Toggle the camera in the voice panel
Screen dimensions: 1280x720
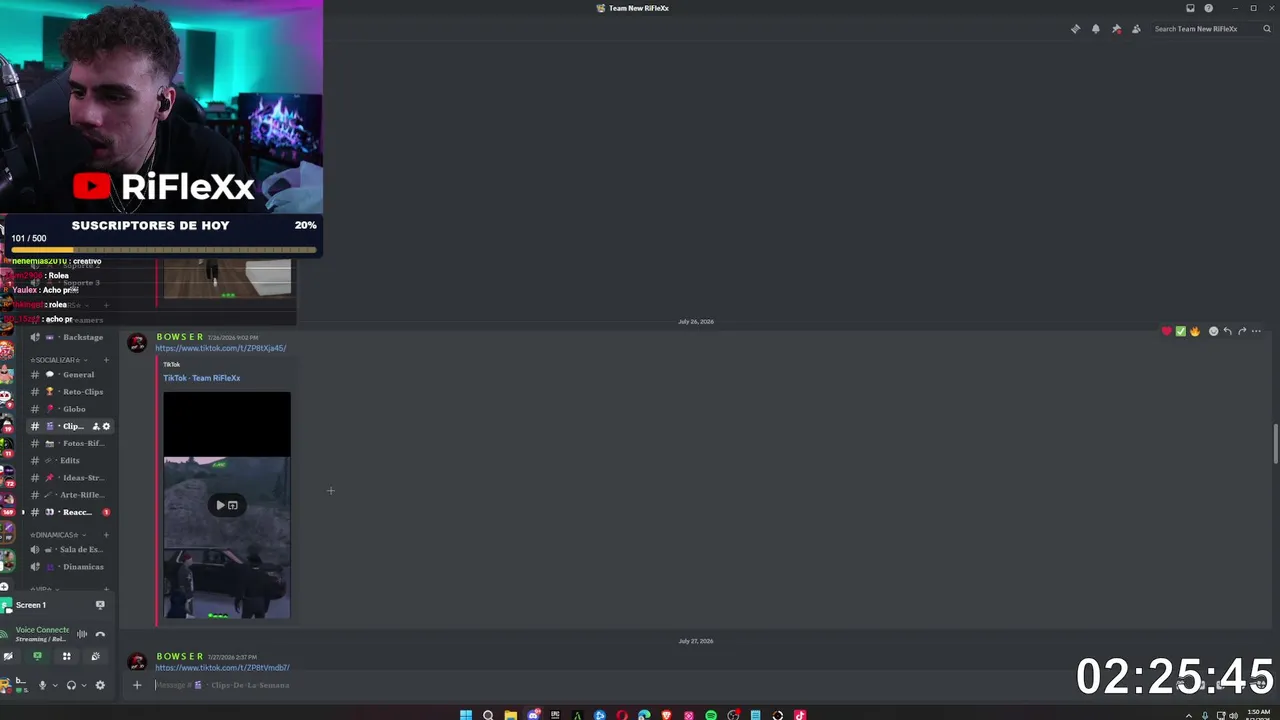8,656
